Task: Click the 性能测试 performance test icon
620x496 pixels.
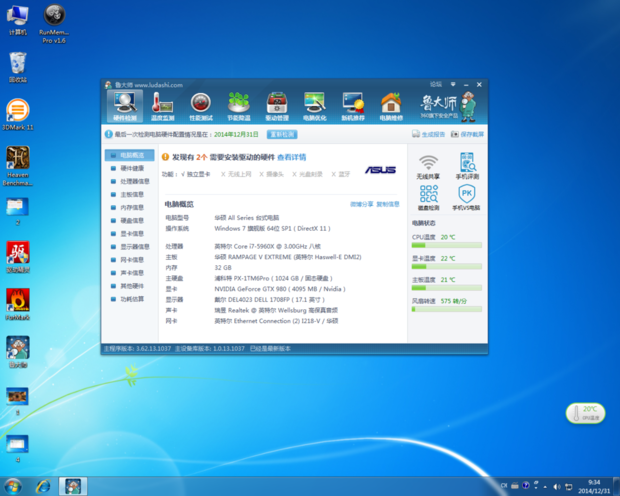Action: 200,105
